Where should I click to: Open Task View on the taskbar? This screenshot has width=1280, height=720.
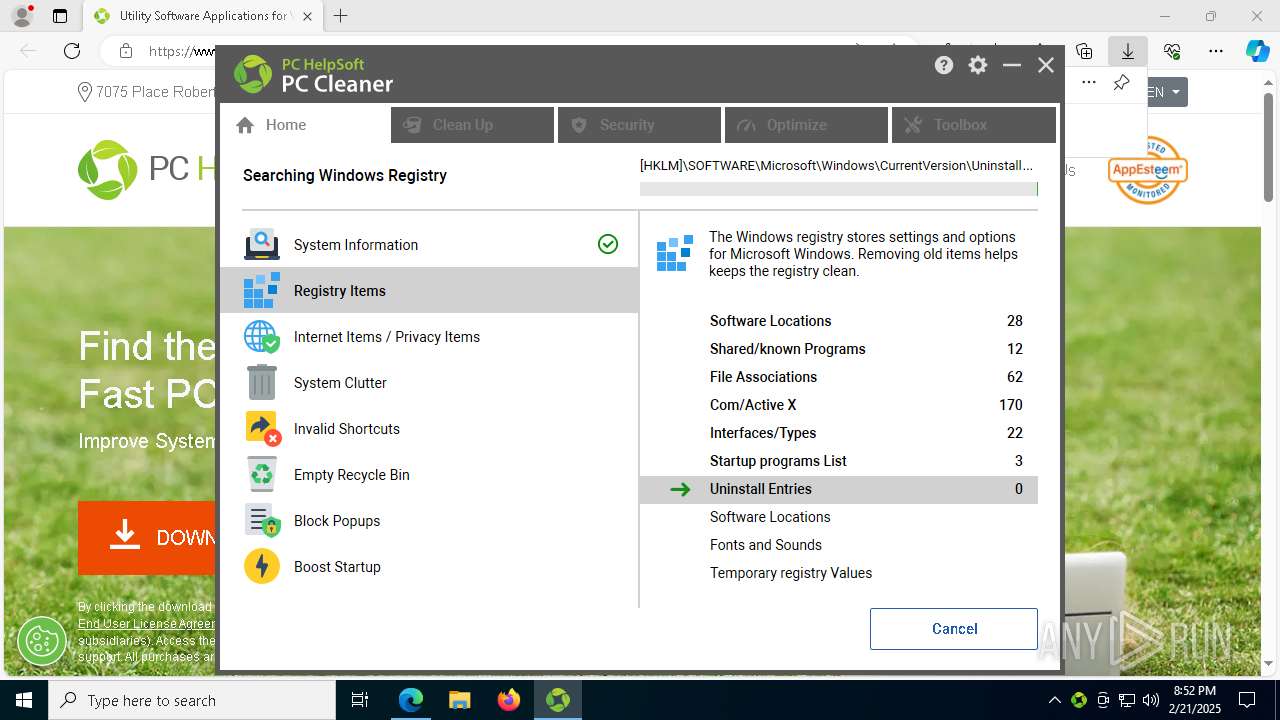point(360,700)
